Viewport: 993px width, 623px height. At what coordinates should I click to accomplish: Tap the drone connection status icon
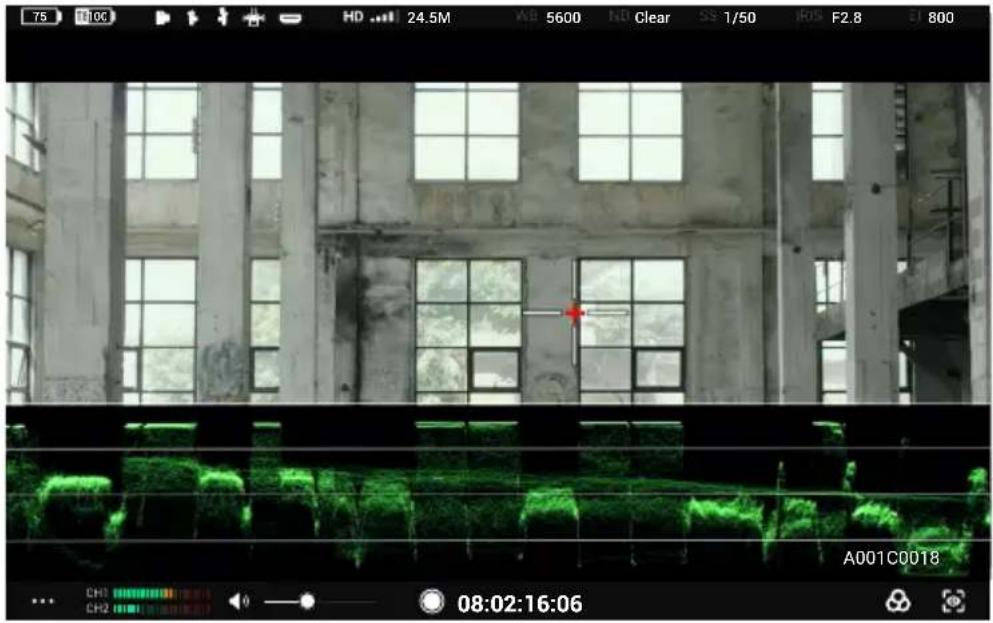click(253, 18)
